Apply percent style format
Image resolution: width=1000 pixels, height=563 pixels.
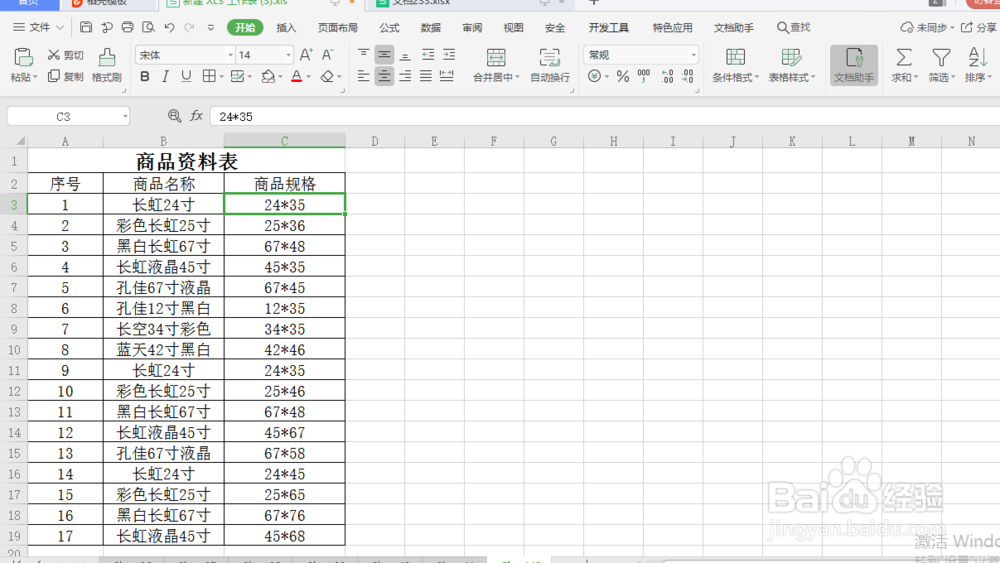[623, 77]
